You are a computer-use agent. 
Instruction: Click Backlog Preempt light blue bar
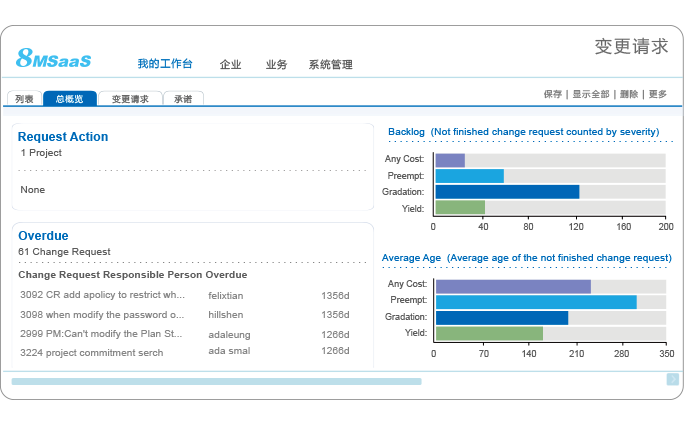click(x=470, y=176)
